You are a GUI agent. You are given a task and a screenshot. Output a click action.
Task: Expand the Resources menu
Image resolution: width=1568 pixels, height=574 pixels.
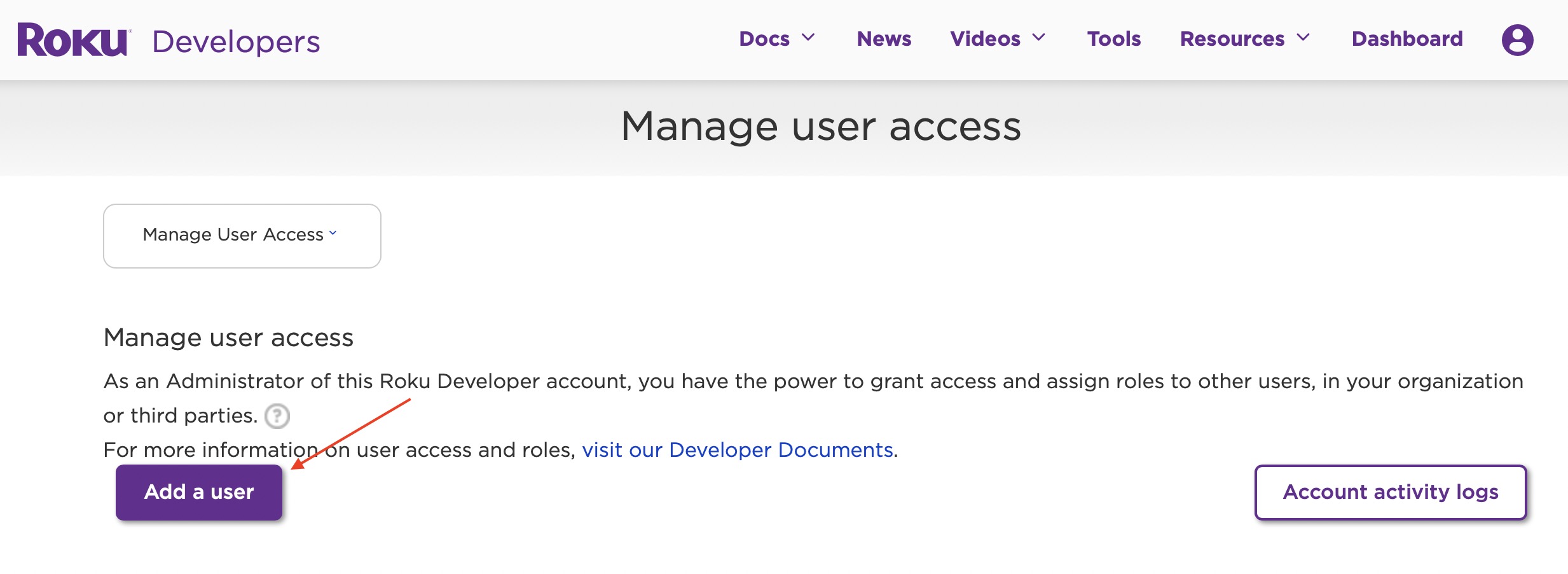[1245, 39]
